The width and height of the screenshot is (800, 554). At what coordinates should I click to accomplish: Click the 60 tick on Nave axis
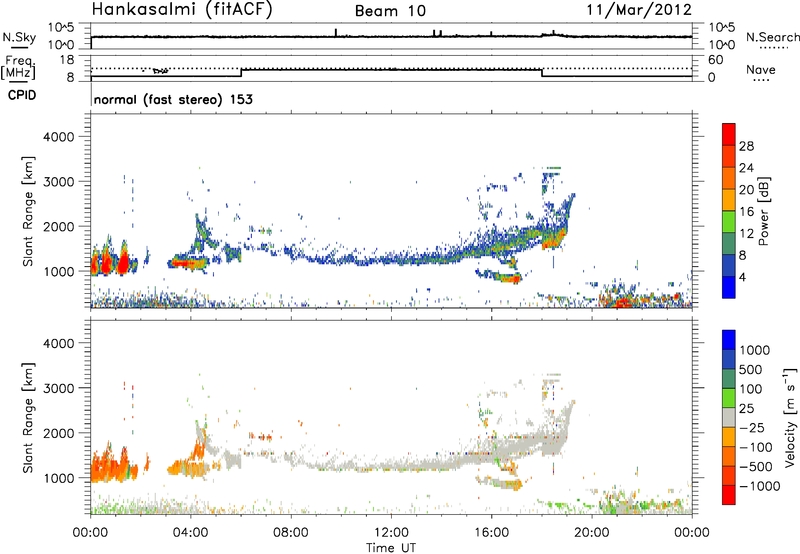715,60
